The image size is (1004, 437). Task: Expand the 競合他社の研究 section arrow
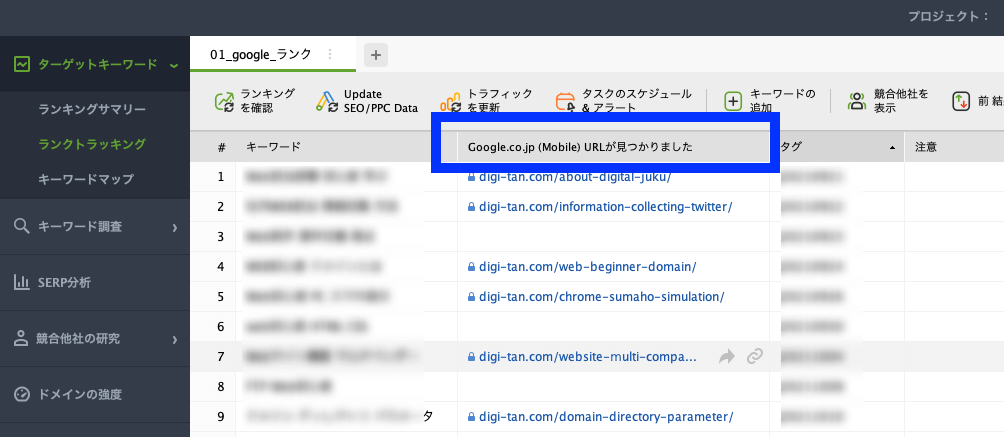pyautogui.click(x=174, y=339)
